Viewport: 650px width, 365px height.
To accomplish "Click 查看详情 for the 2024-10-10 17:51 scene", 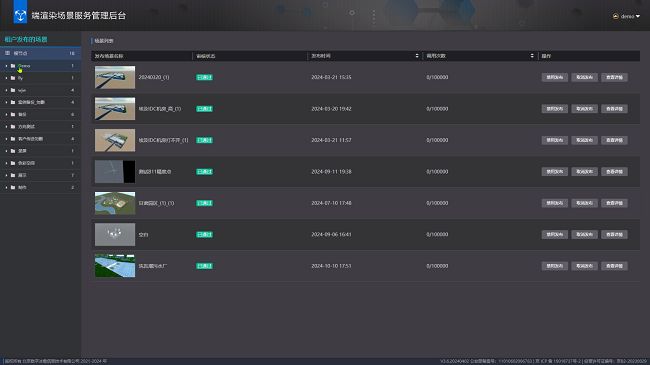I will [x=614, y=266].
